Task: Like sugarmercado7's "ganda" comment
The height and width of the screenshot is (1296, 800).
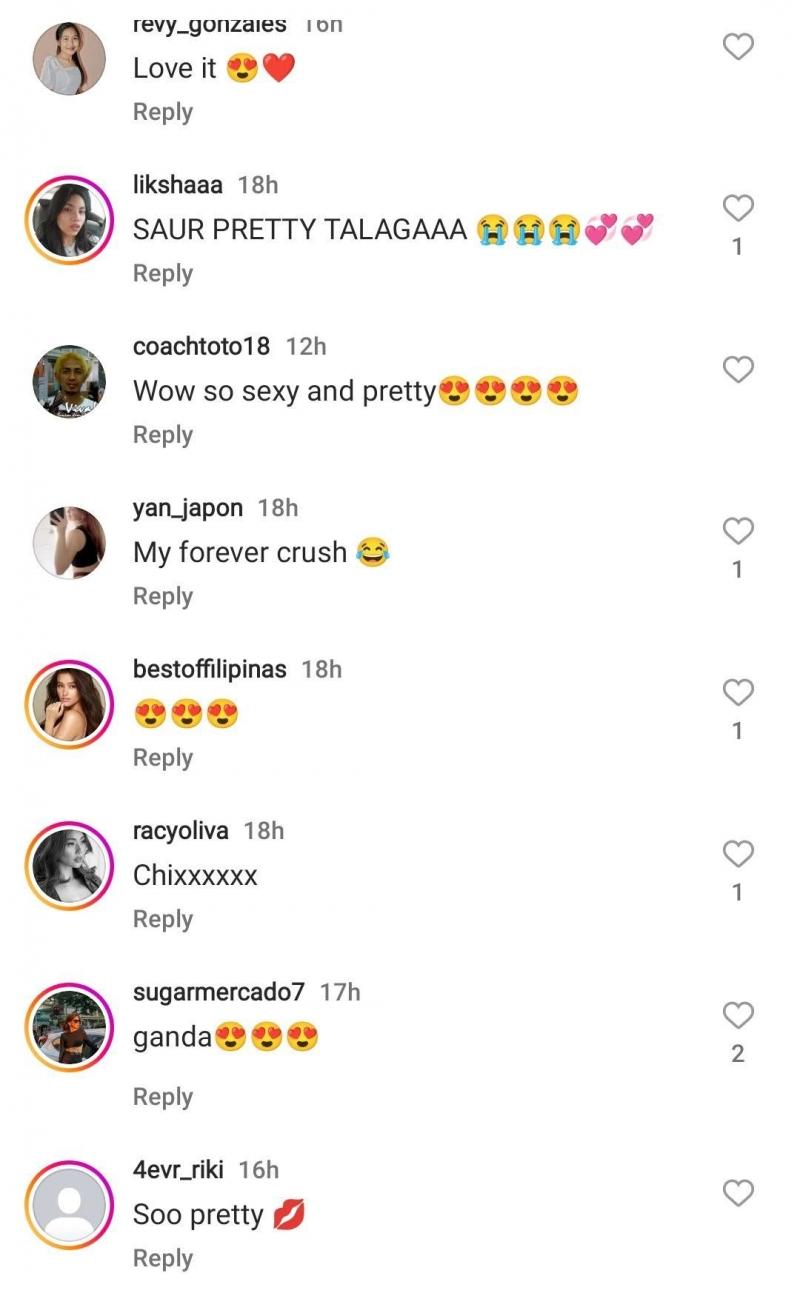Action: tap(738, 1015)
